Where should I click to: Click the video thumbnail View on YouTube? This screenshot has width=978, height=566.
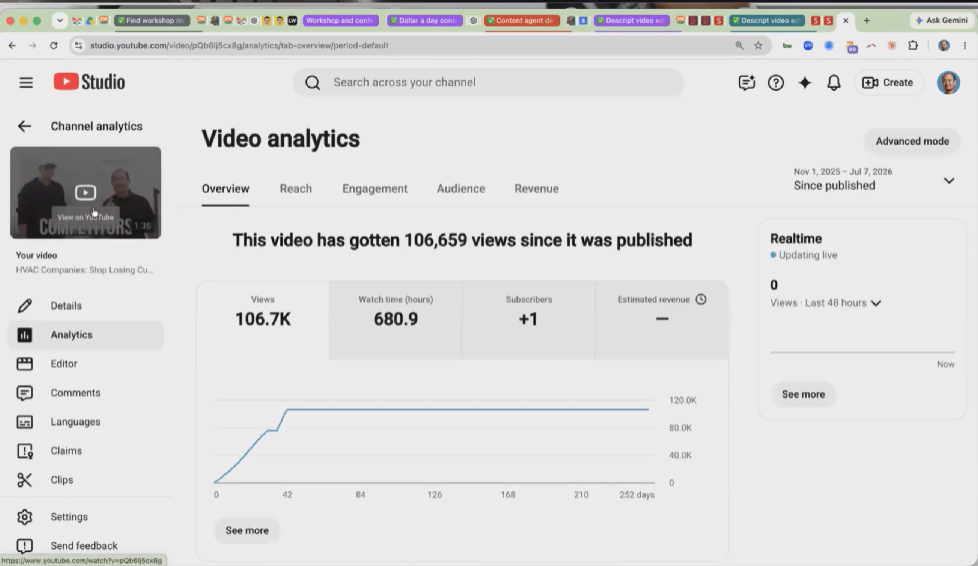click(85, 193)
